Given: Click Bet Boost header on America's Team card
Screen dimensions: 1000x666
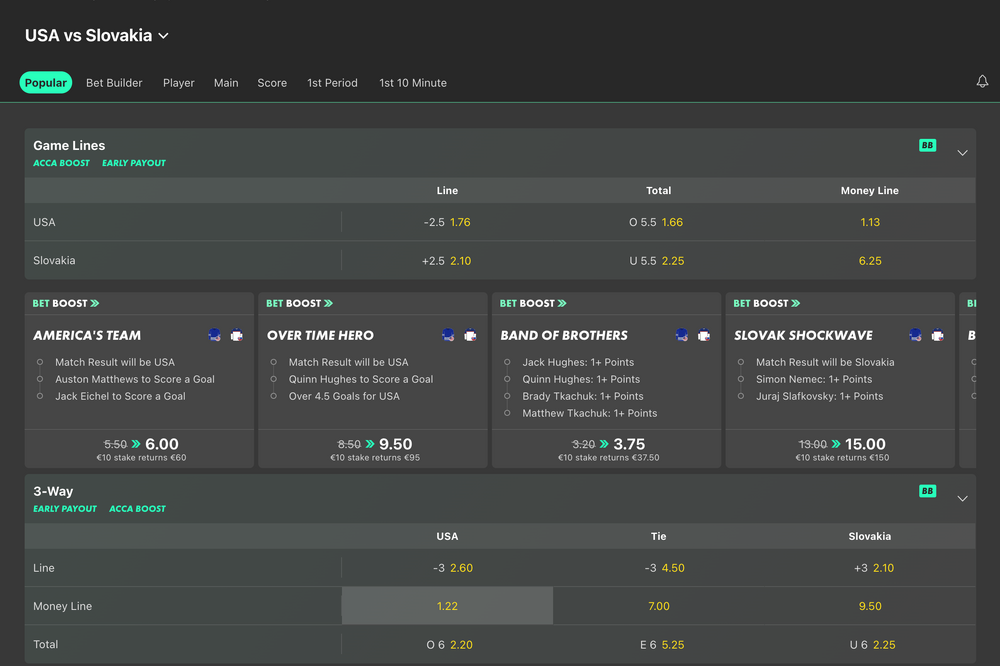Looking at the screenshot, I should pyautogui.click(x=66, y=304).
